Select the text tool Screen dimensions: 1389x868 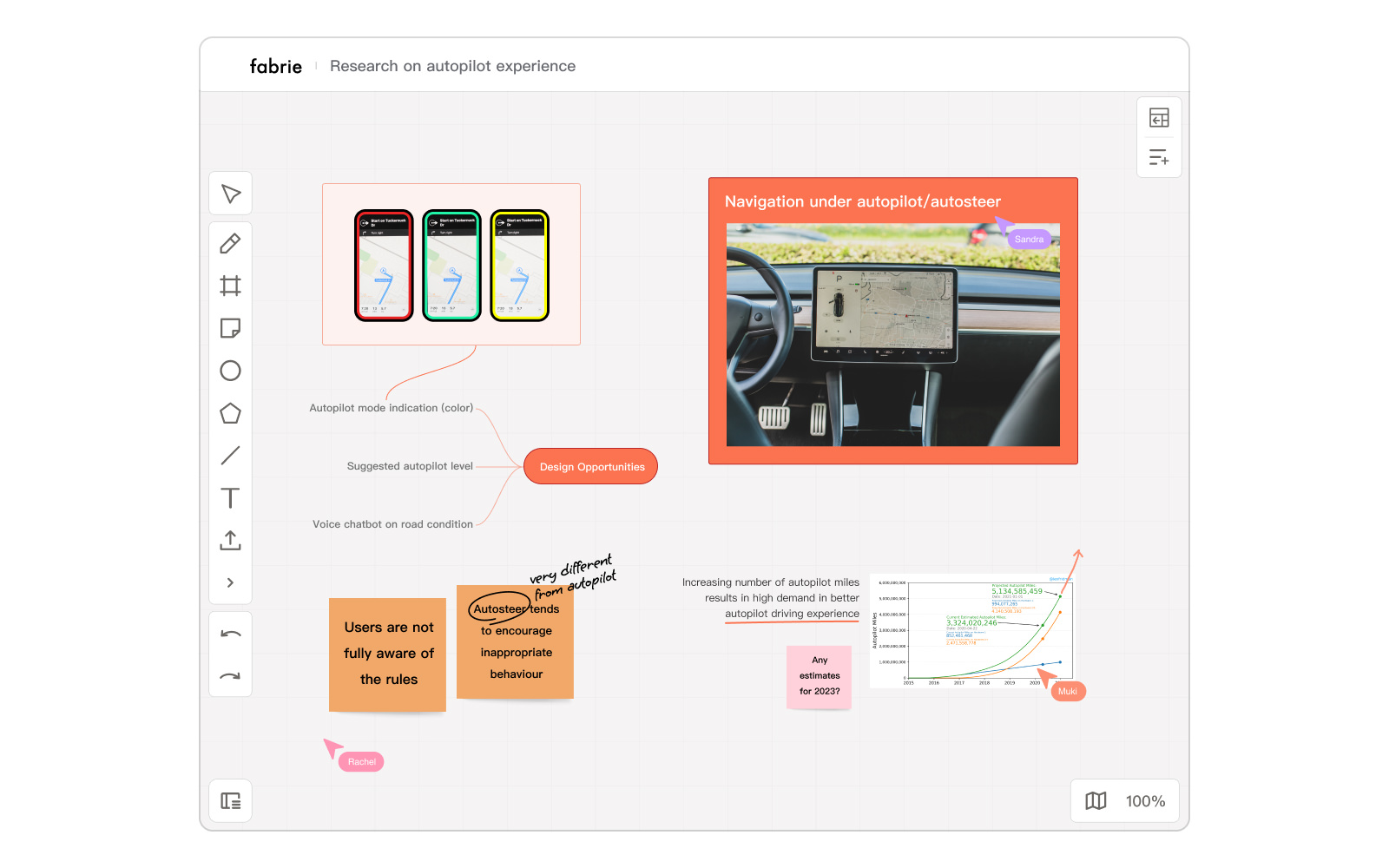click(x=230, y=497)
